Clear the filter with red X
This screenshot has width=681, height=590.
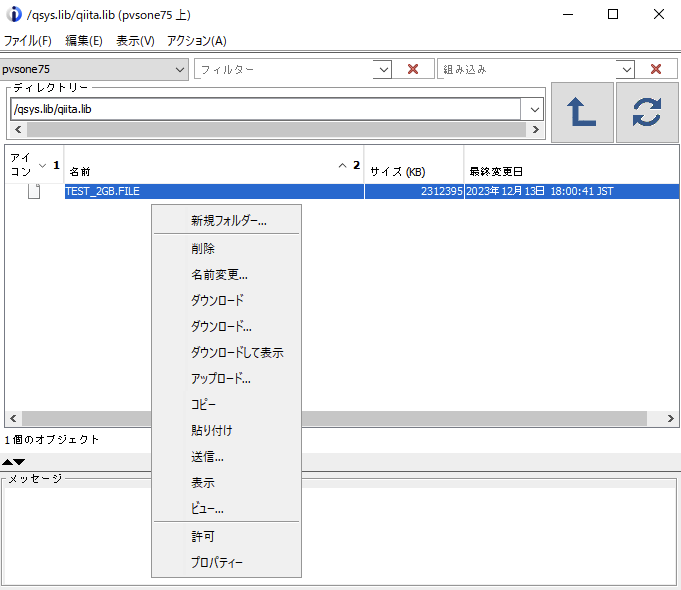(x=413, y=69)
